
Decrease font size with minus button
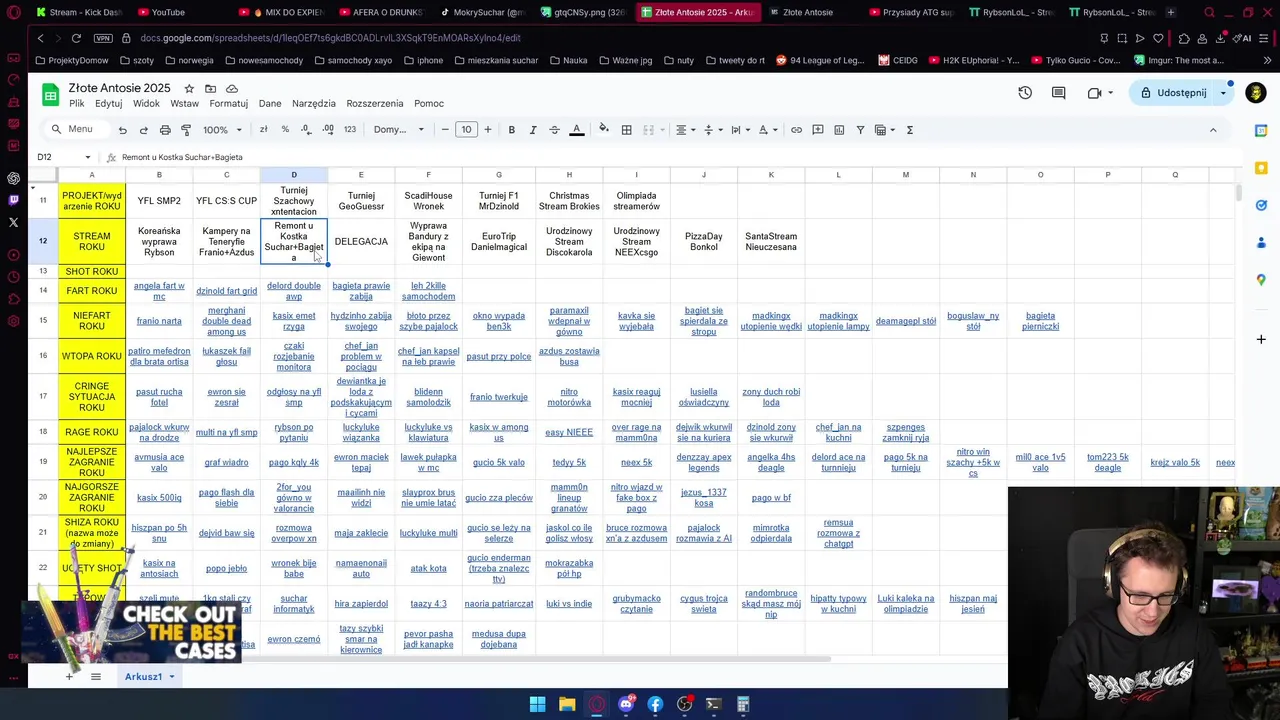(445, 130)
